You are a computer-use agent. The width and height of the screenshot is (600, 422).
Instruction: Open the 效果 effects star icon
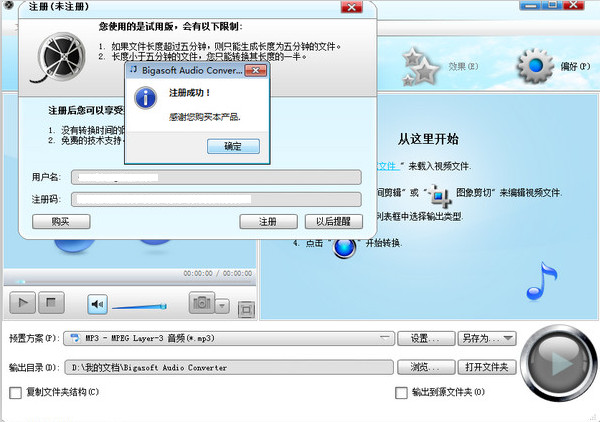tap(420, 66)
